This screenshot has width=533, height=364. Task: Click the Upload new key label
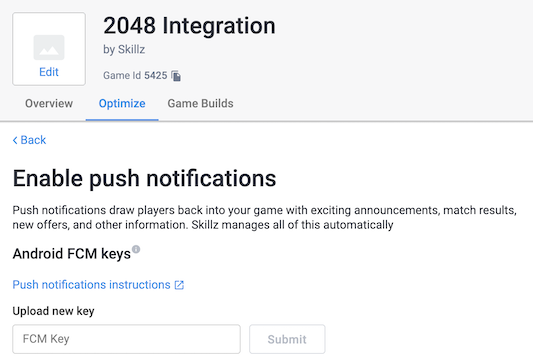point(53,311)
